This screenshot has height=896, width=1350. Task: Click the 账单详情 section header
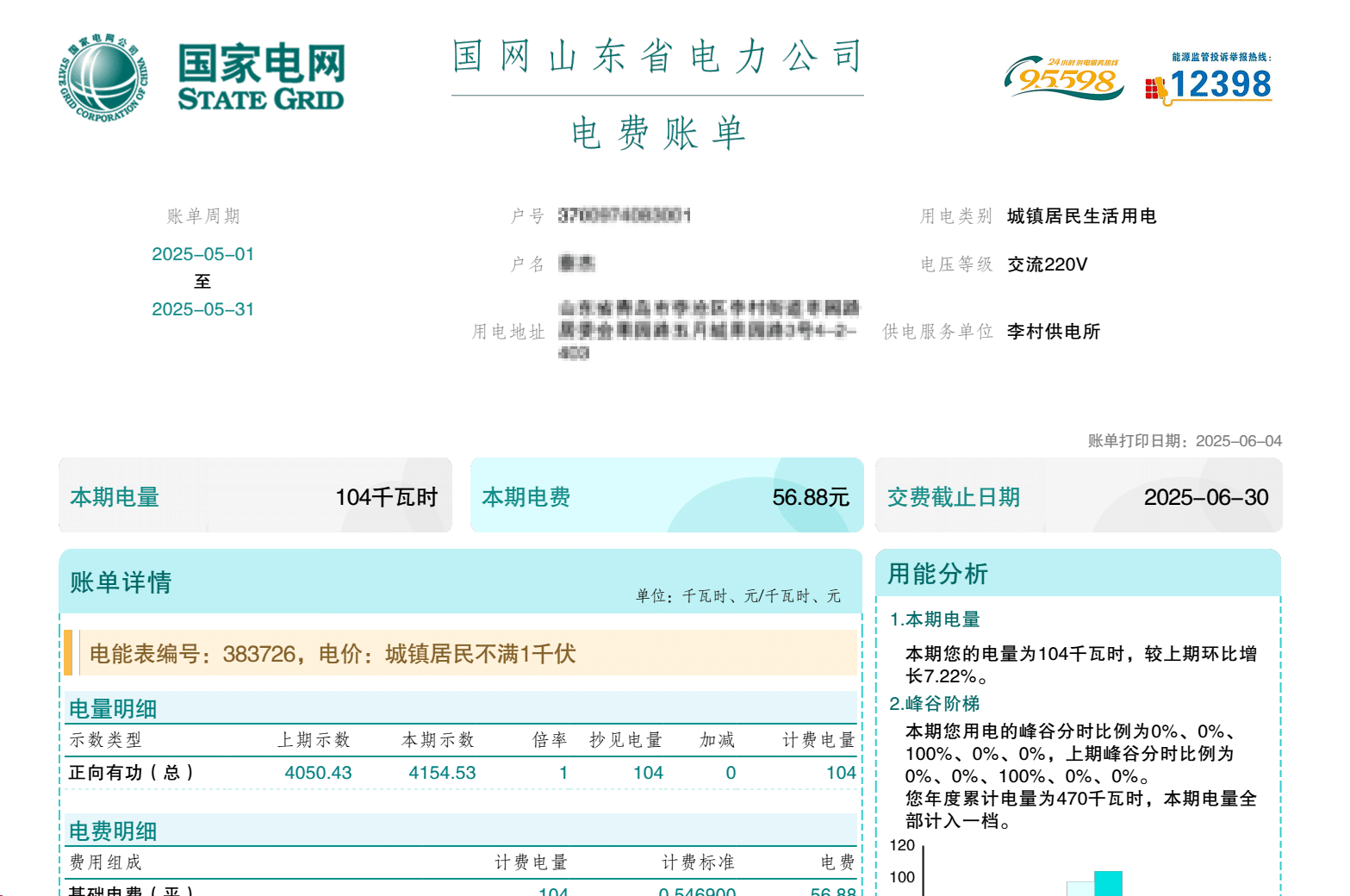pyautogui.click(x=121, y=582)
